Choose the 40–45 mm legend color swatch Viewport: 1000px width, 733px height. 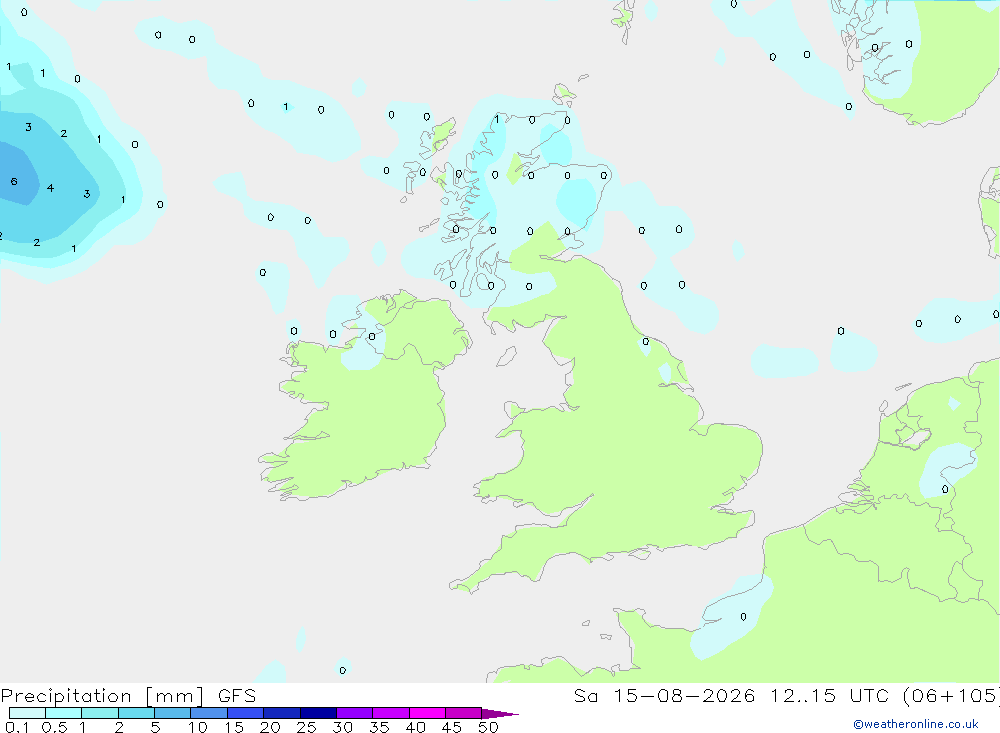point(427,713)
